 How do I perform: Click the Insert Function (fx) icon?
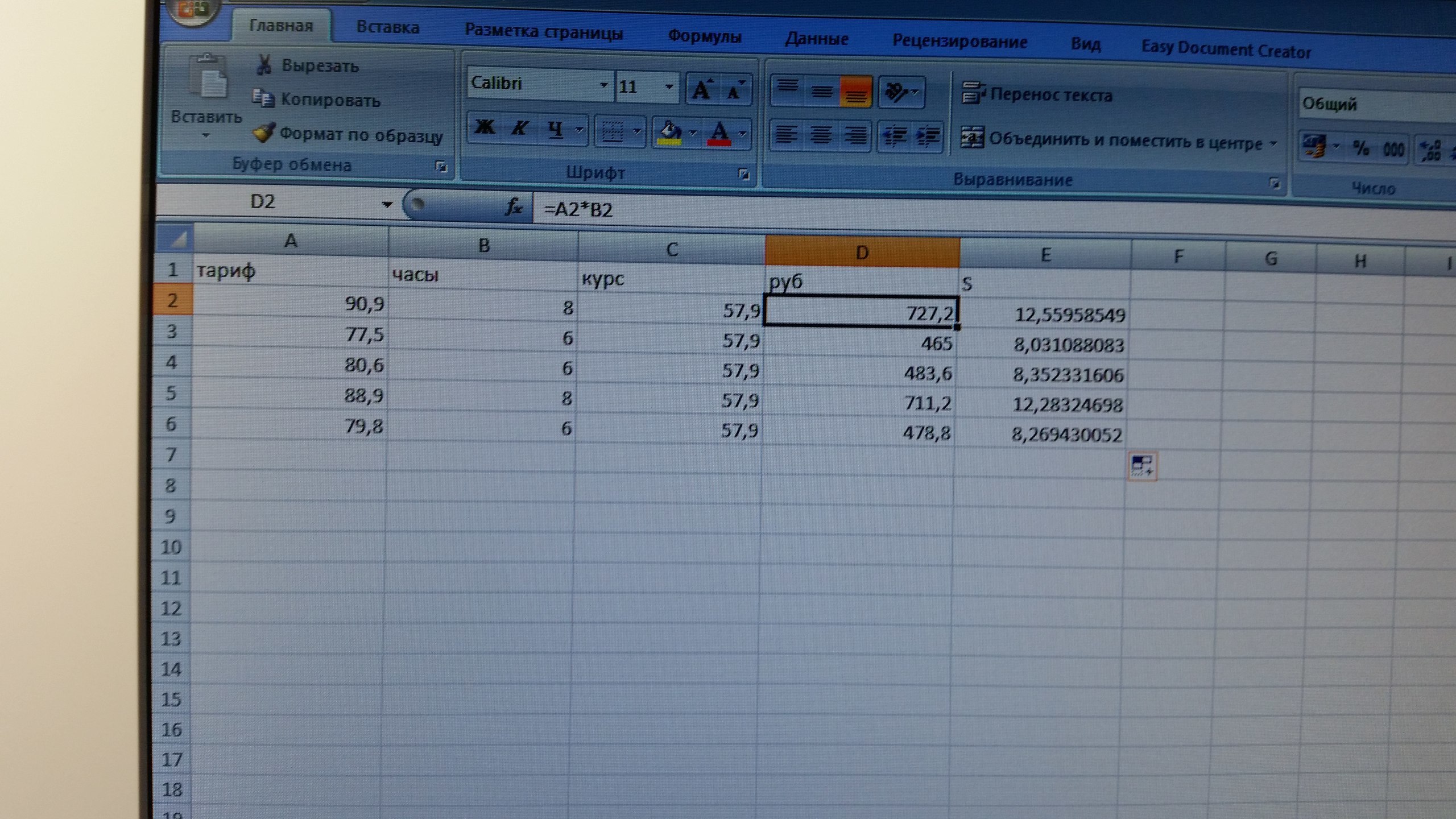pyautogui.click(x=513, y=207)
